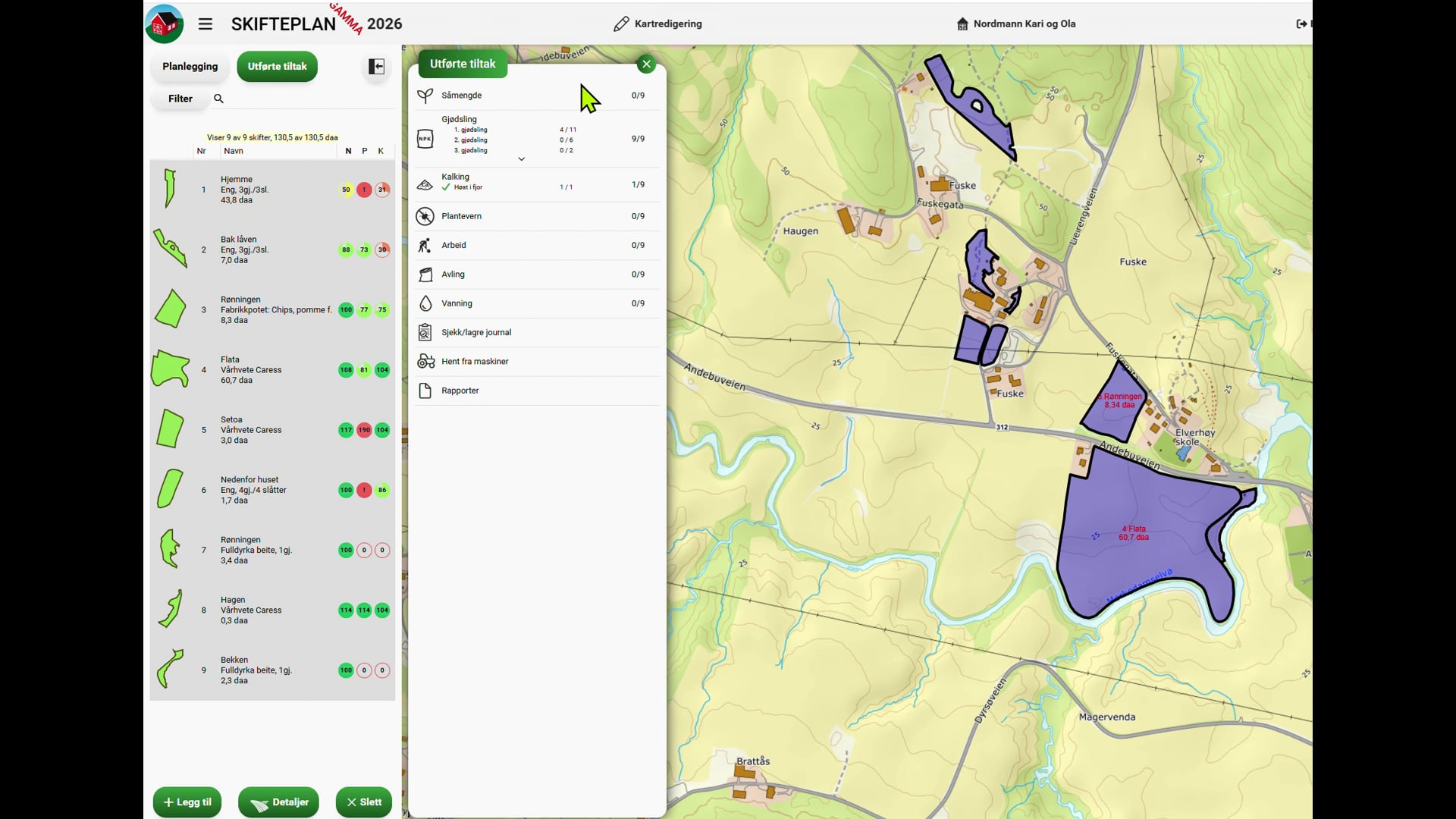Close the Utførte tiltak panel

point(646,64)
